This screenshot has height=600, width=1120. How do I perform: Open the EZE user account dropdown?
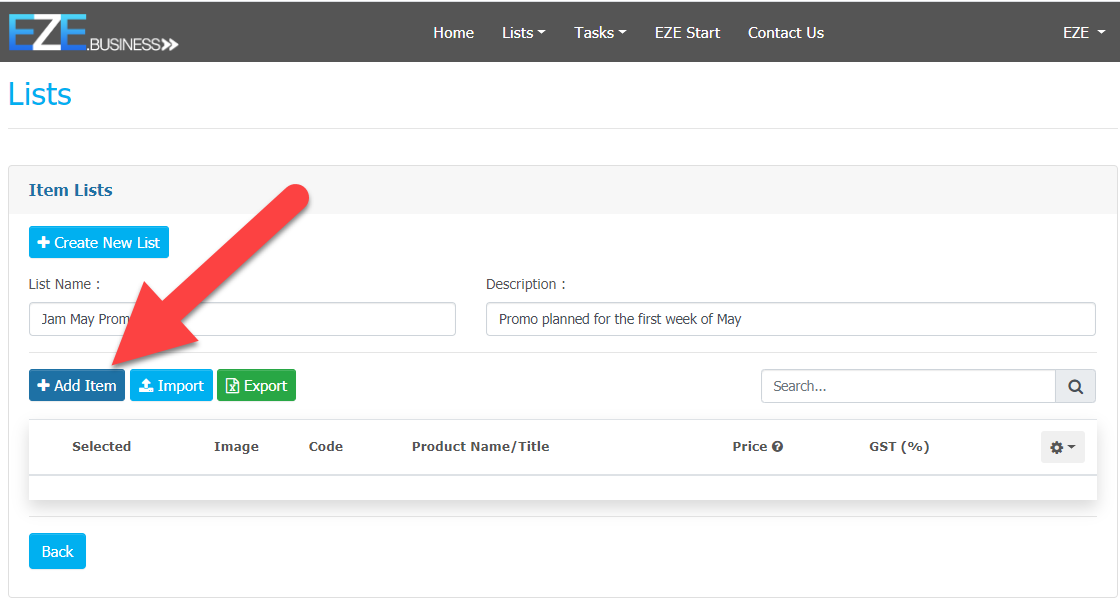click(1083, 33)
